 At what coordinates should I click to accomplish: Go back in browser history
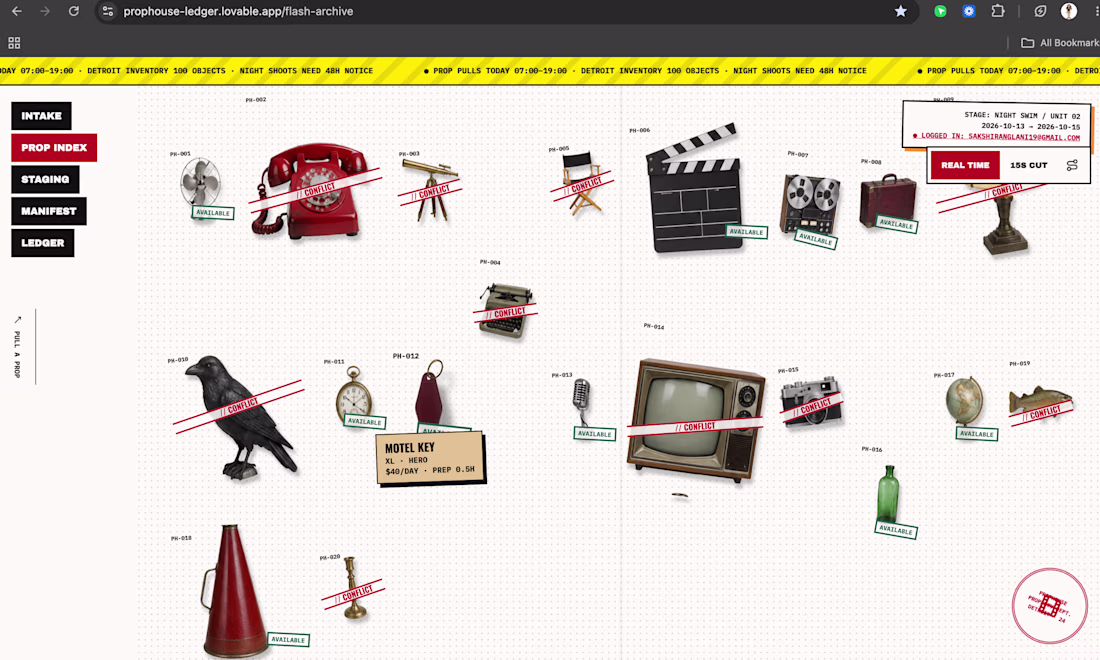click(x=17, y=11)
